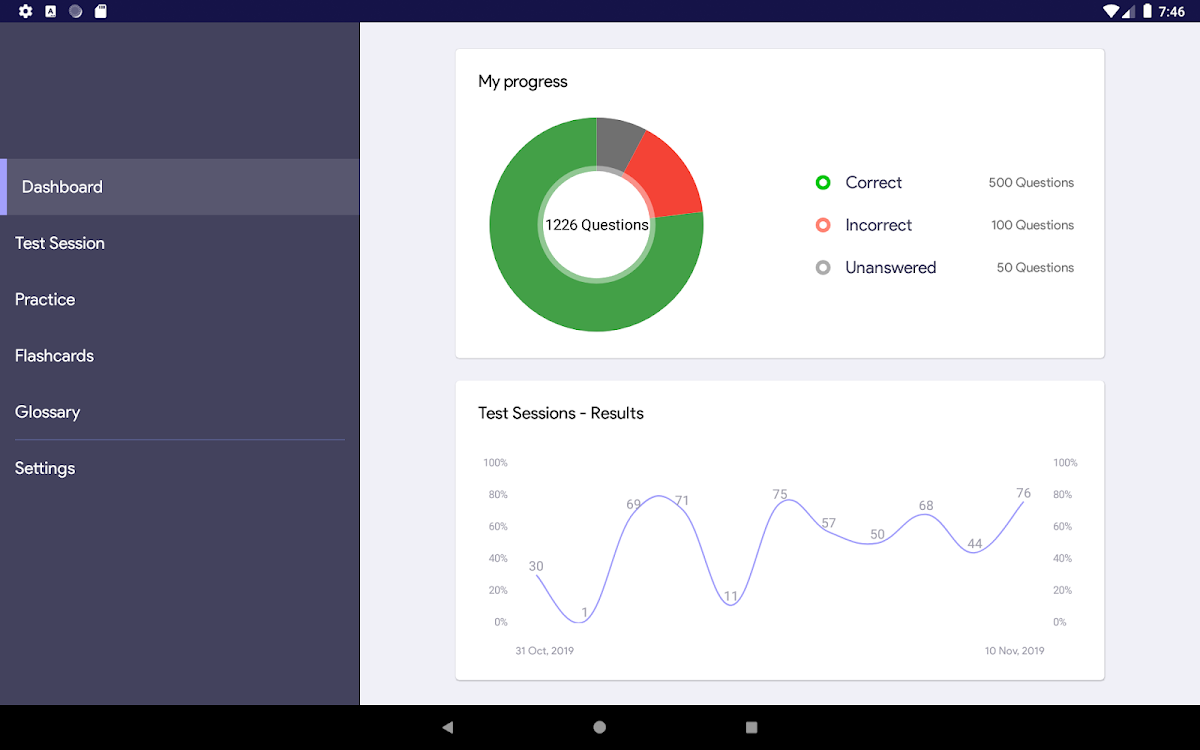Select Flashcards from the sidebar
Screen dimensions: 1200x750
click(54, 355)
